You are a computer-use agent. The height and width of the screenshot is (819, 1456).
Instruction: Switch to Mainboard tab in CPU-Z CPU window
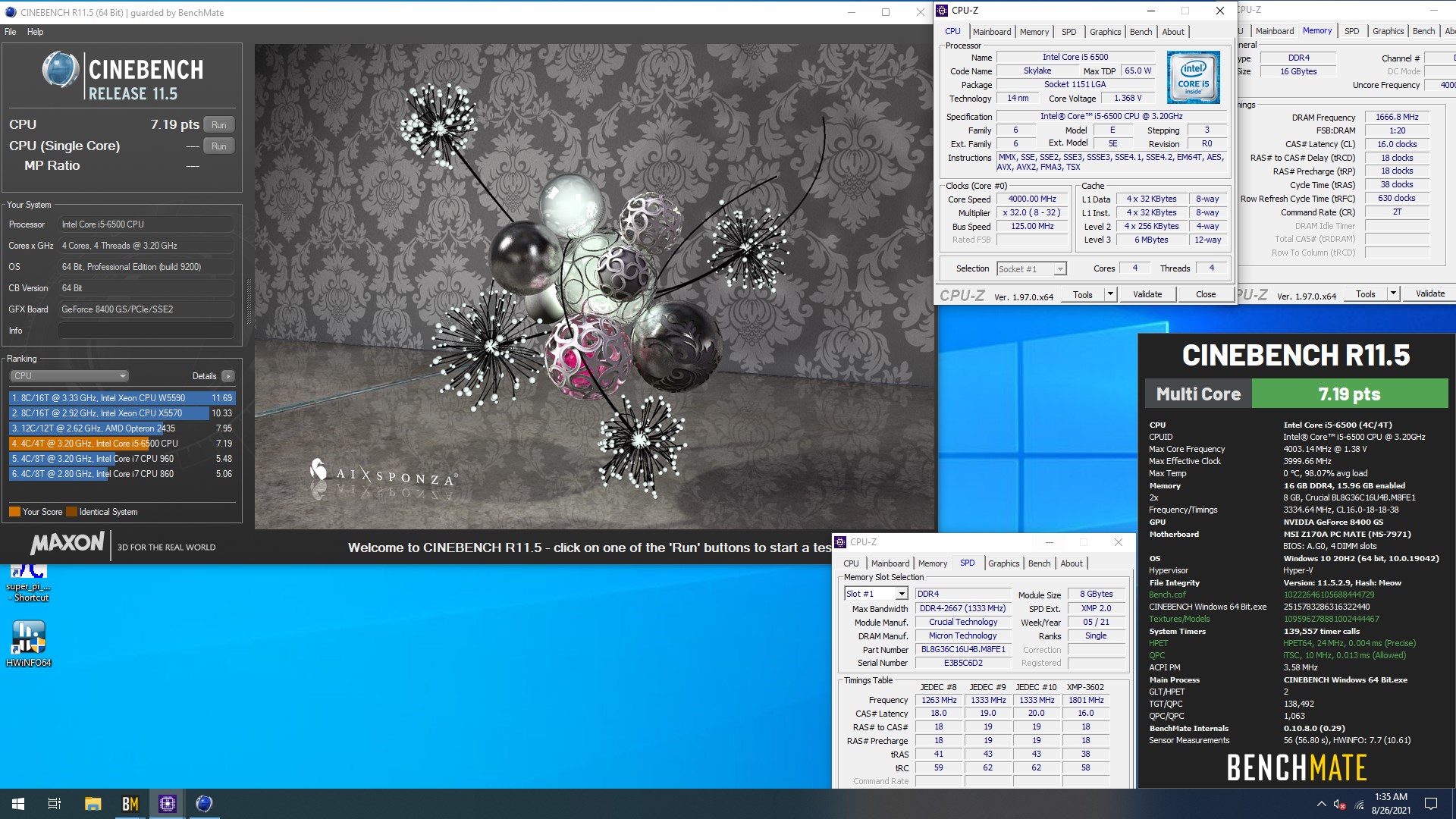(x=992, y=32)
